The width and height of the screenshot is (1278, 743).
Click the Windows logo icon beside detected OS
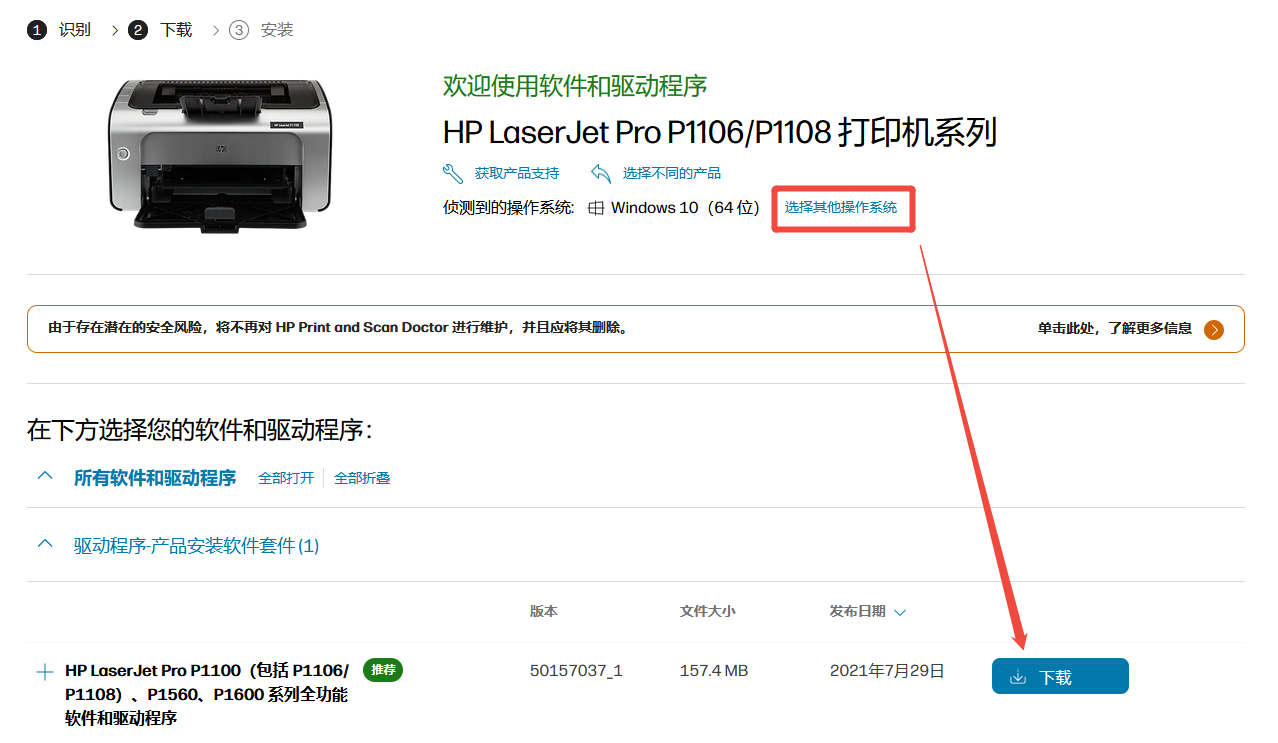(x=596, y=208)
